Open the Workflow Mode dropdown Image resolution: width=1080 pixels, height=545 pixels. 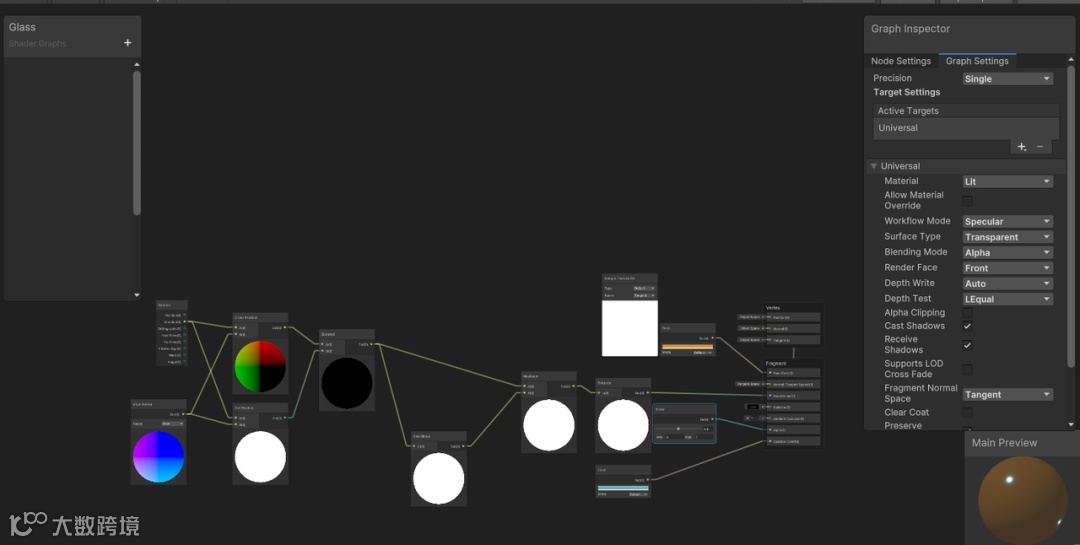click(x=1008, y=221)
